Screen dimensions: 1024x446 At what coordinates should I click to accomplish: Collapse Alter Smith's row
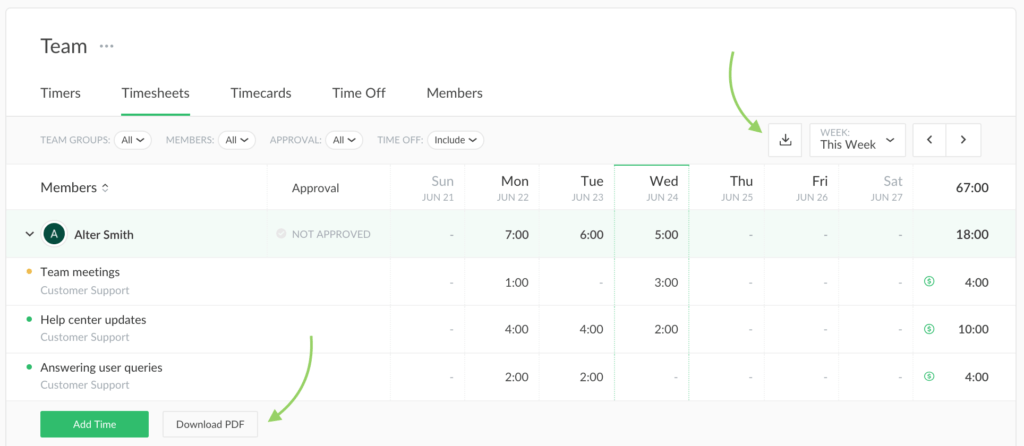[x=29, y=234]
